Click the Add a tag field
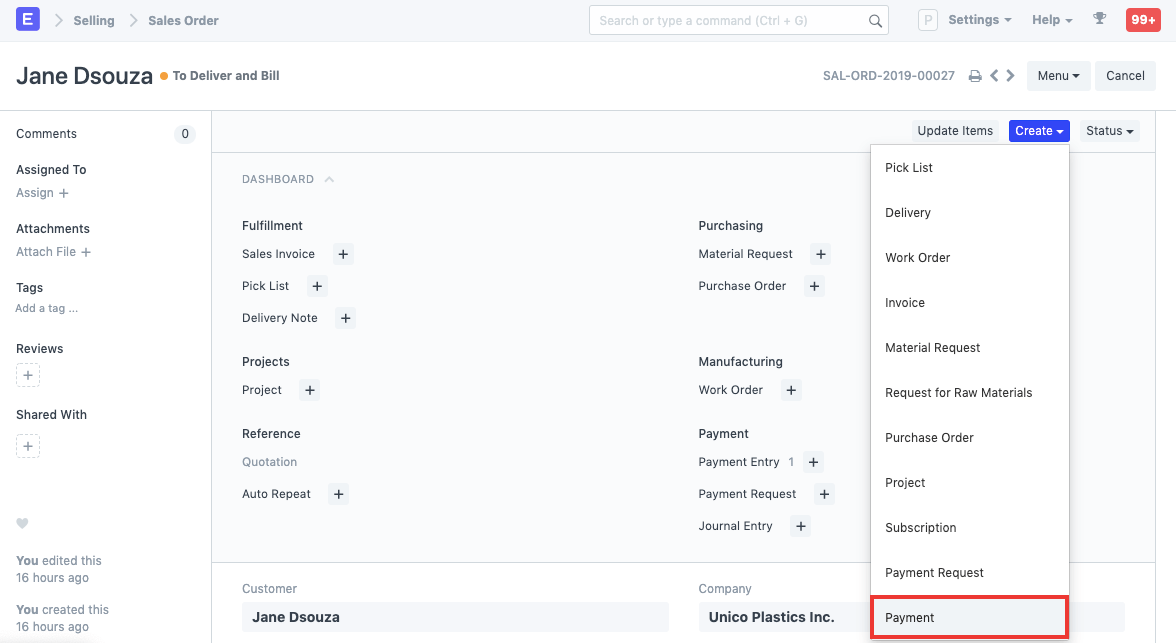The image size is (1176, 643). pyautogui.click(x=46, y=308)
